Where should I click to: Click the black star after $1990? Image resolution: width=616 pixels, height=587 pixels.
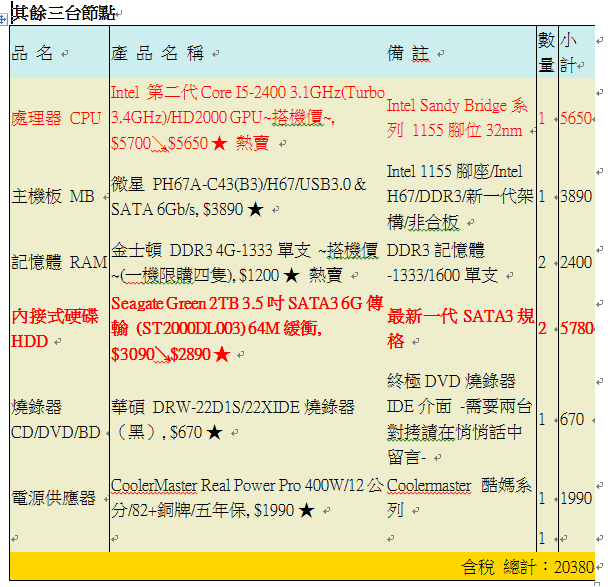(x=306, y=511)
